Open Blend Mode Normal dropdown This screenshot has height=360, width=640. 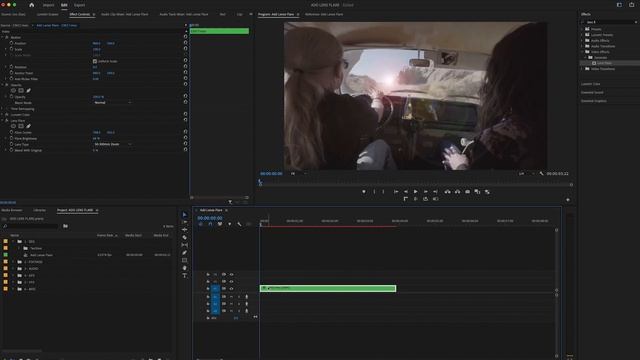(113, 102)
